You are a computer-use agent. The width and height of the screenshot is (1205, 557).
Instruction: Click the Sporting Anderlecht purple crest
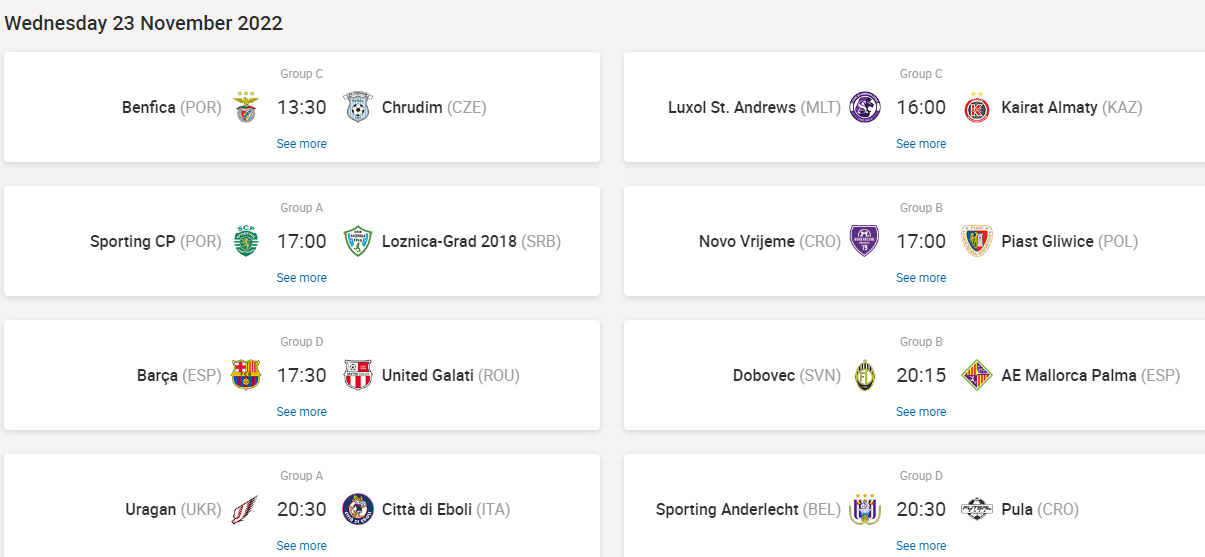coord(865,509)
